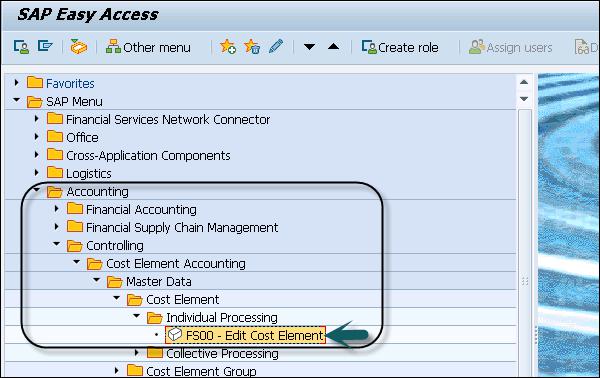Click the Assign users toolbar button
The image size is (600, 378).
click(510, 47)
